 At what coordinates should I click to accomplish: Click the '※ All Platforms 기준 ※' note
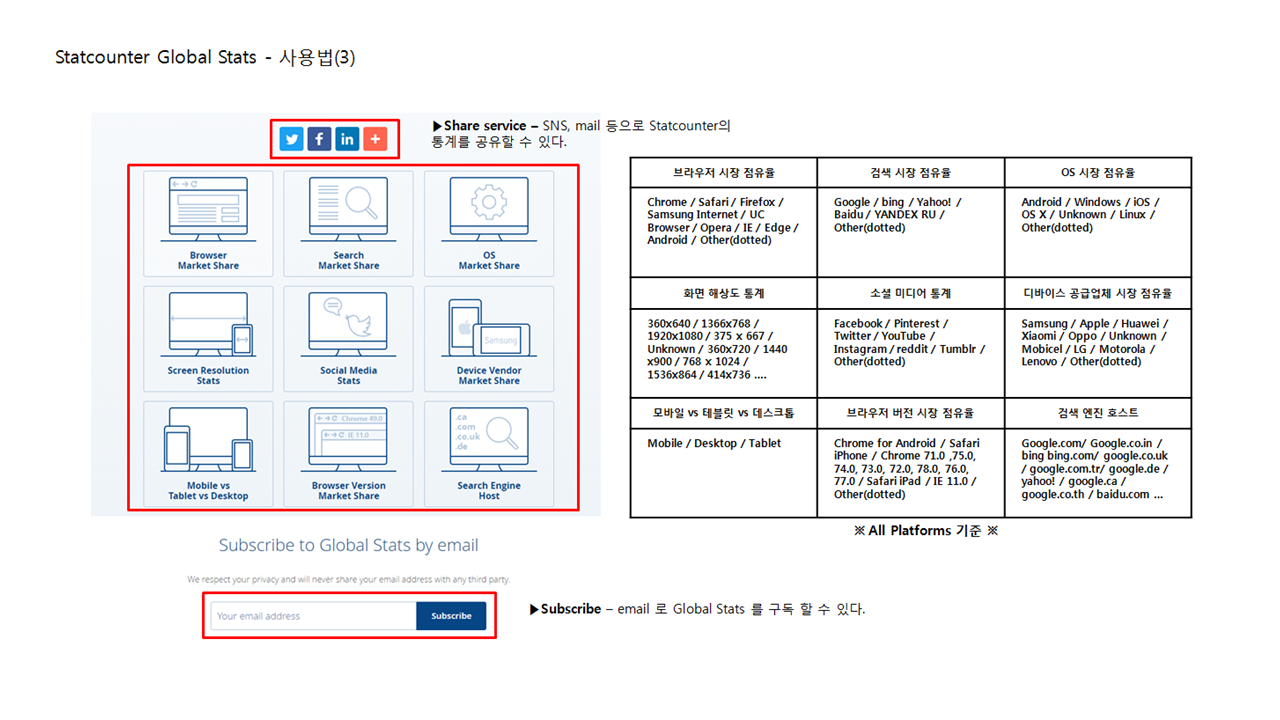pos(925,531)
